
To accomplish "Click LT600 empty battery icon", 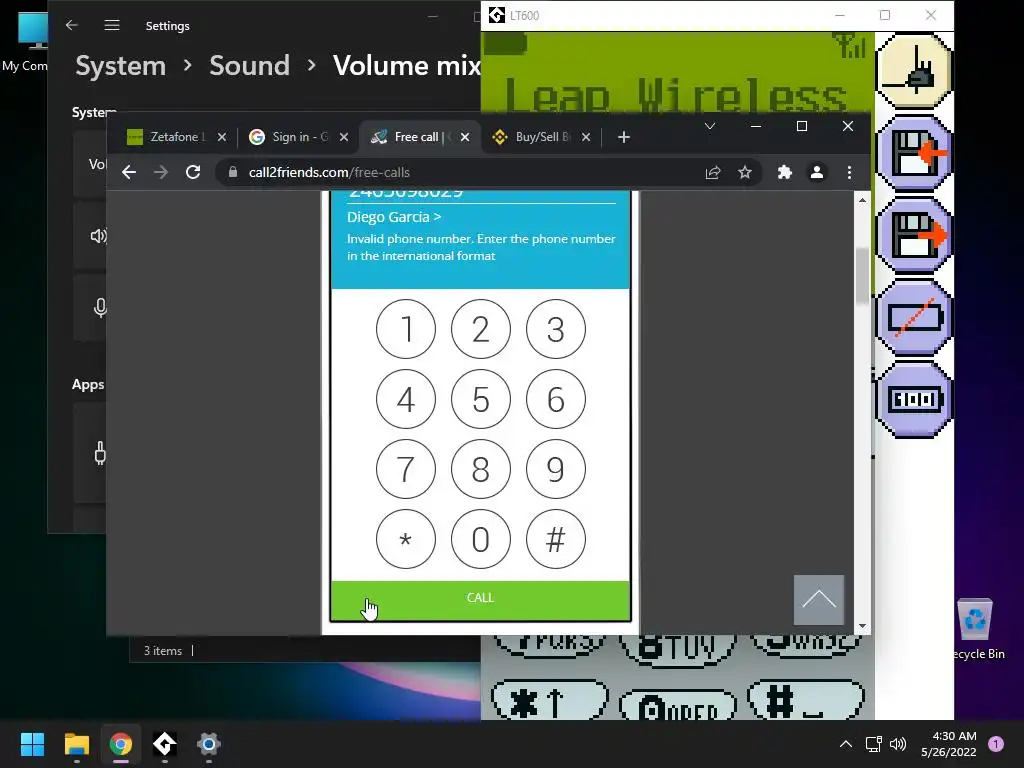I will 914,318.
